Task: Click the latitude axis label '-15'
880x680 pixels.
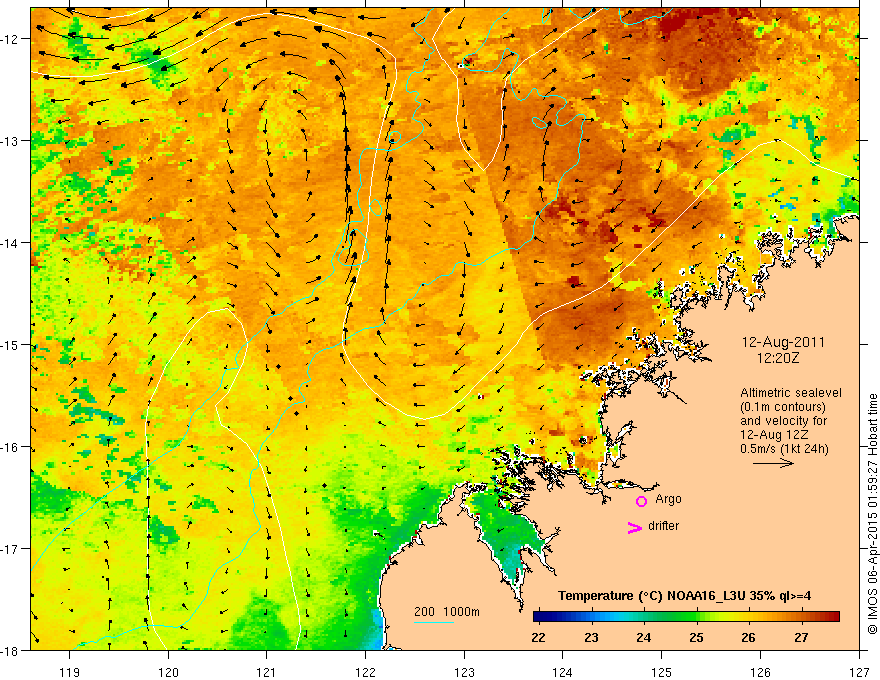Action: click(10, 344)
